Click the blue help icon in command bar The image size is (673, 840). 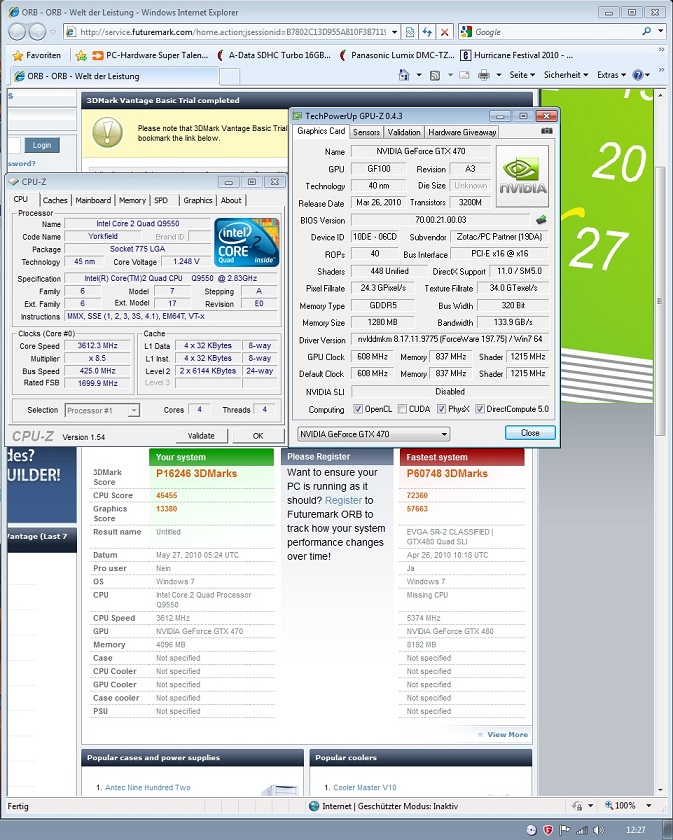tap(638, 75)
